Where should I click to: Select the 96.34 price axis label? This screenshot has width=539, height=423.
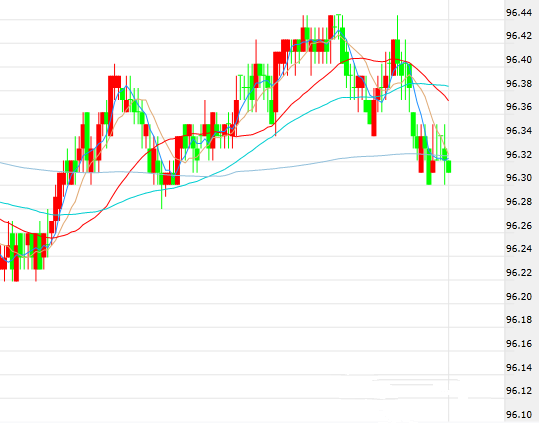(x=519, y=131)
